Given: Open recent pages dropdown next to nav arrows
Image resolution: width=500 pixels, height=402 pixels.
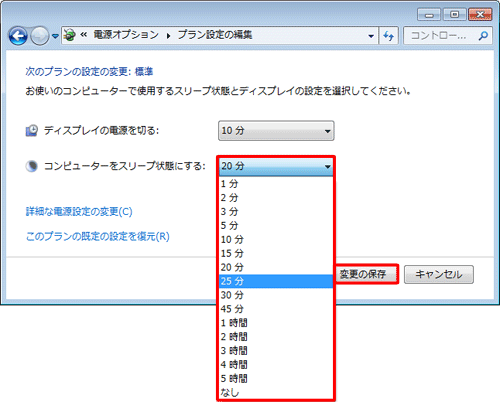Looking at the screenshot, I should [55, 36].
